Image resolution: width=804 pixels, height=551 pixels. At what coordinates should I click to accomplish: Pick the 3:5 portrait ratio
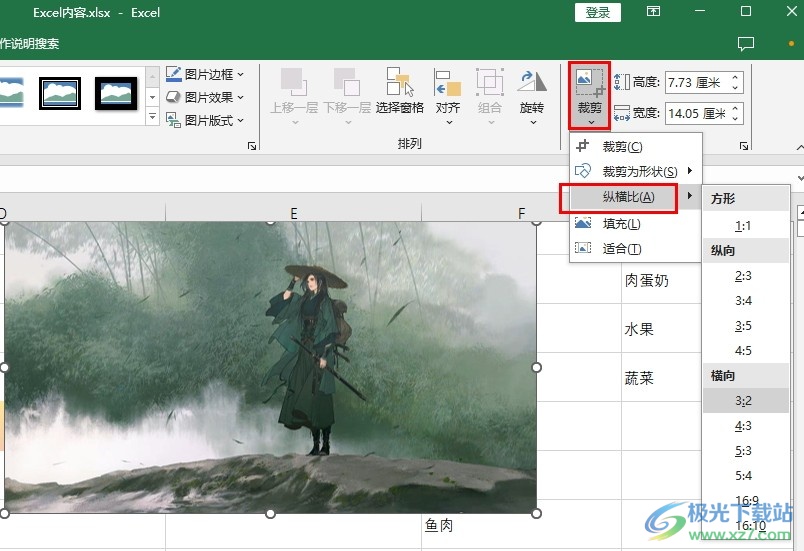[745, 326]
